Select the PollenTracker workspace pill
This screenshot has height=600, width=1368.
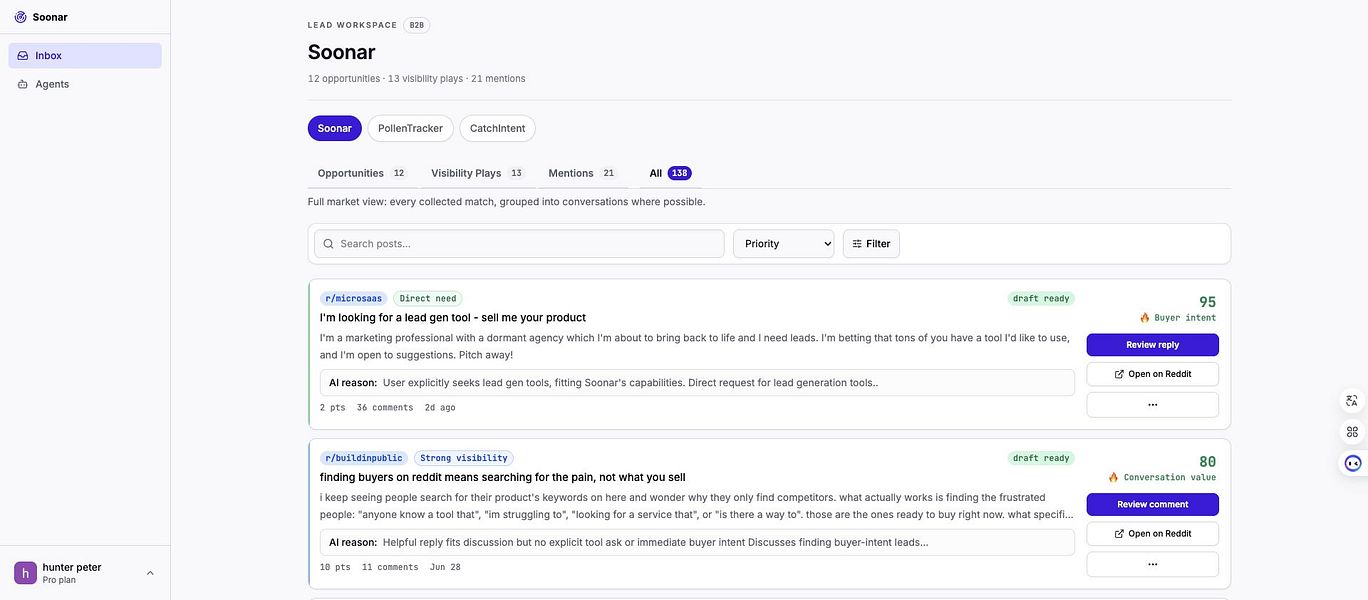click(410, 128)
